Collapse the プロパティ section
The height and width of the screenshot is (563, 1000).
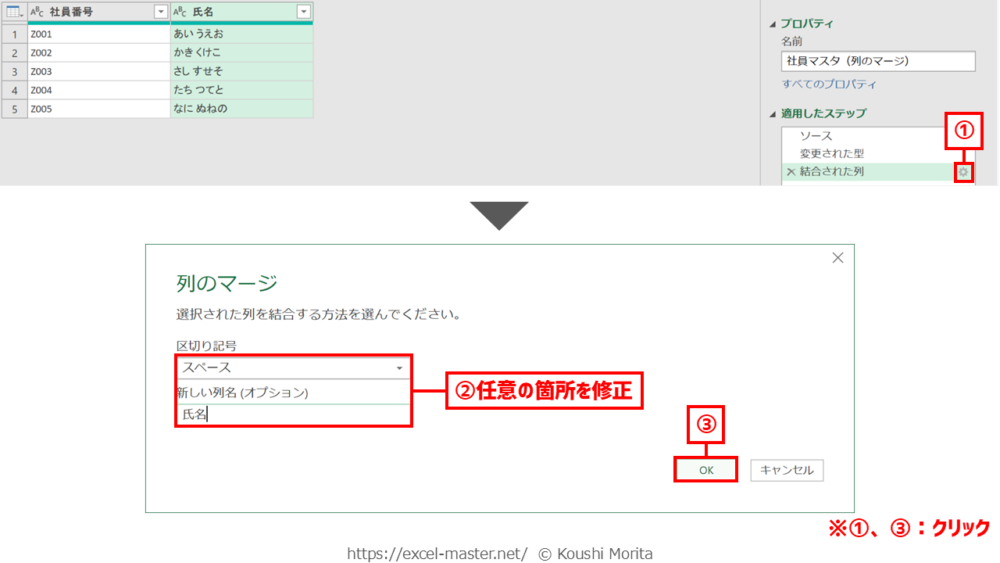[x=771, y=24]
